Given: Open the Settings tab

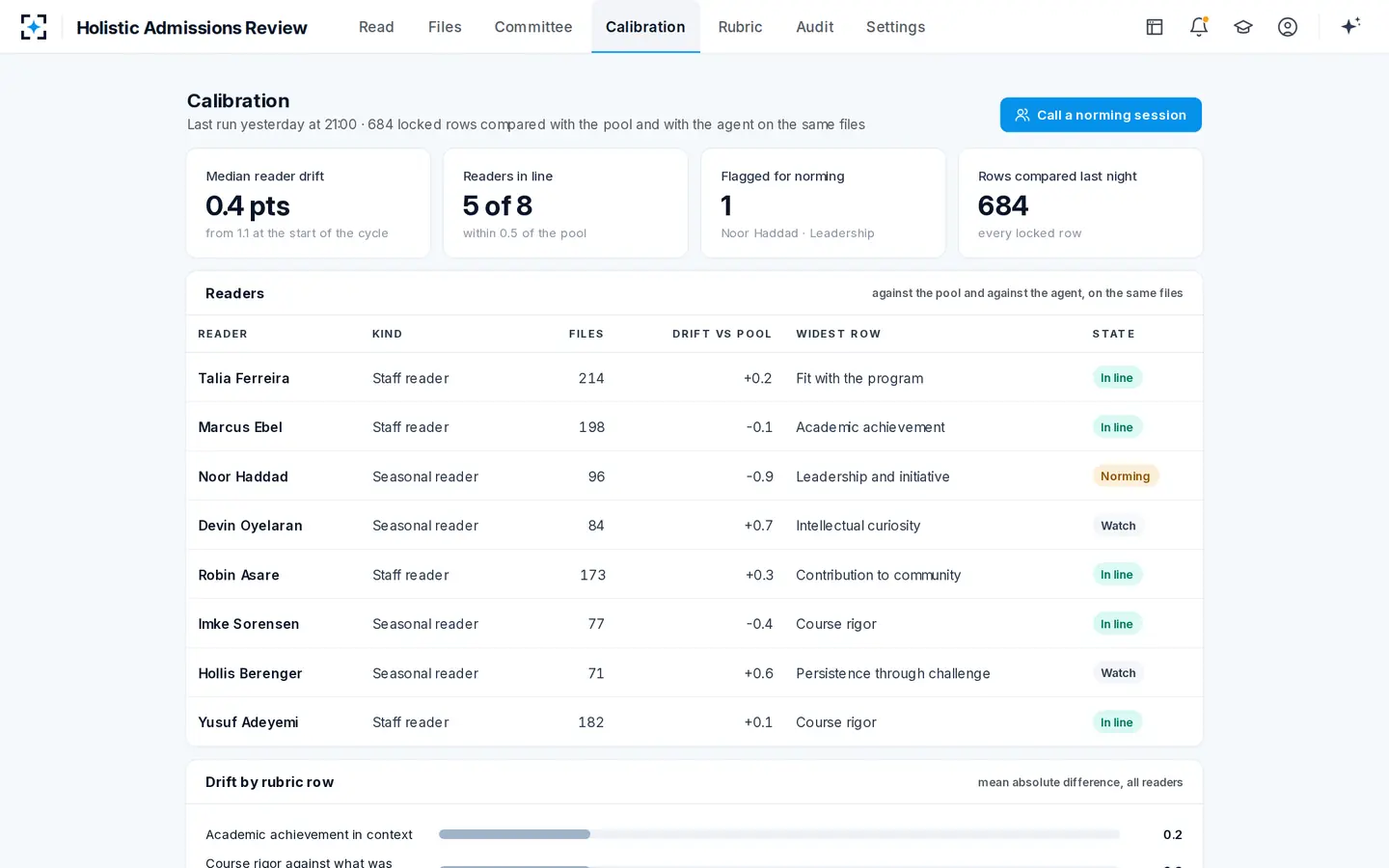Looking at the screenshot, I should (x=895, y=27).
